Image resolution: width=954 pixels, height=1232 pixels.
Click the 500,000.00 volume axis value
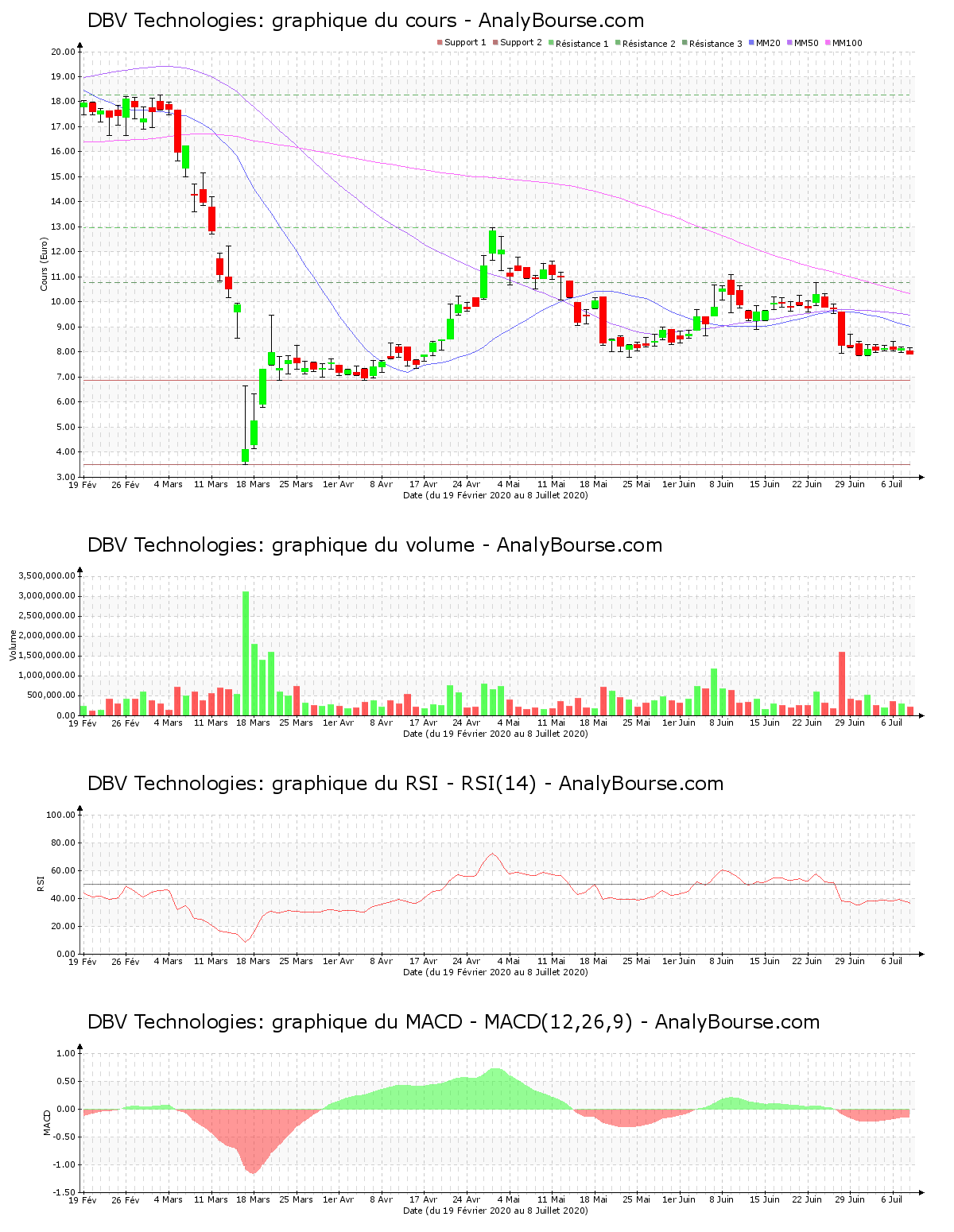point(52,695)
